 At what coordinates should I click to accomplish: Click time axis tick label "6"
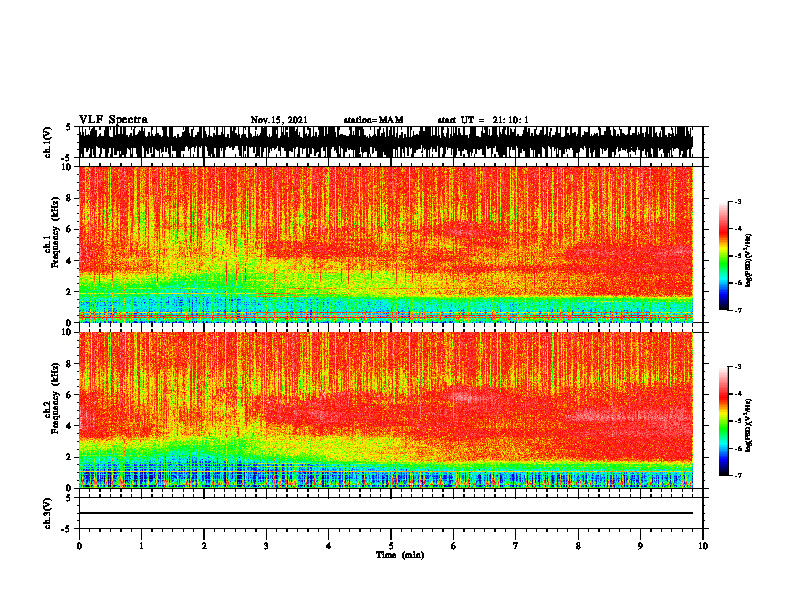click(454, 546)
